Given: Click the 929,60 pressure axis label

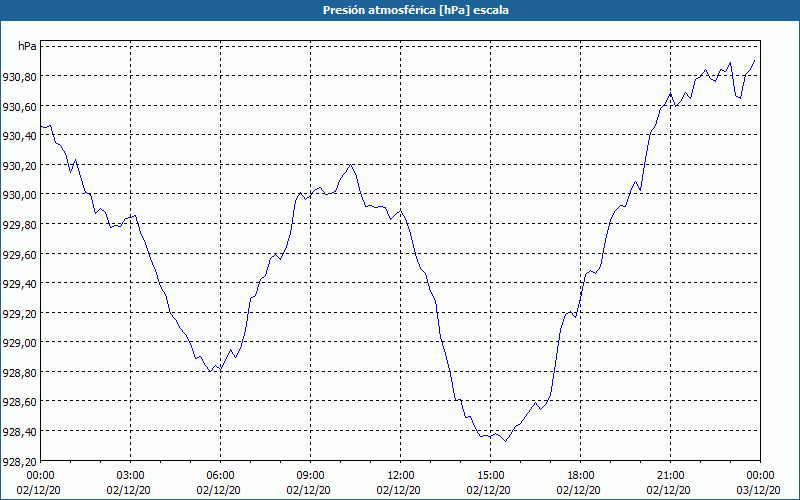Looking at the screenshot, I should 19,255.
